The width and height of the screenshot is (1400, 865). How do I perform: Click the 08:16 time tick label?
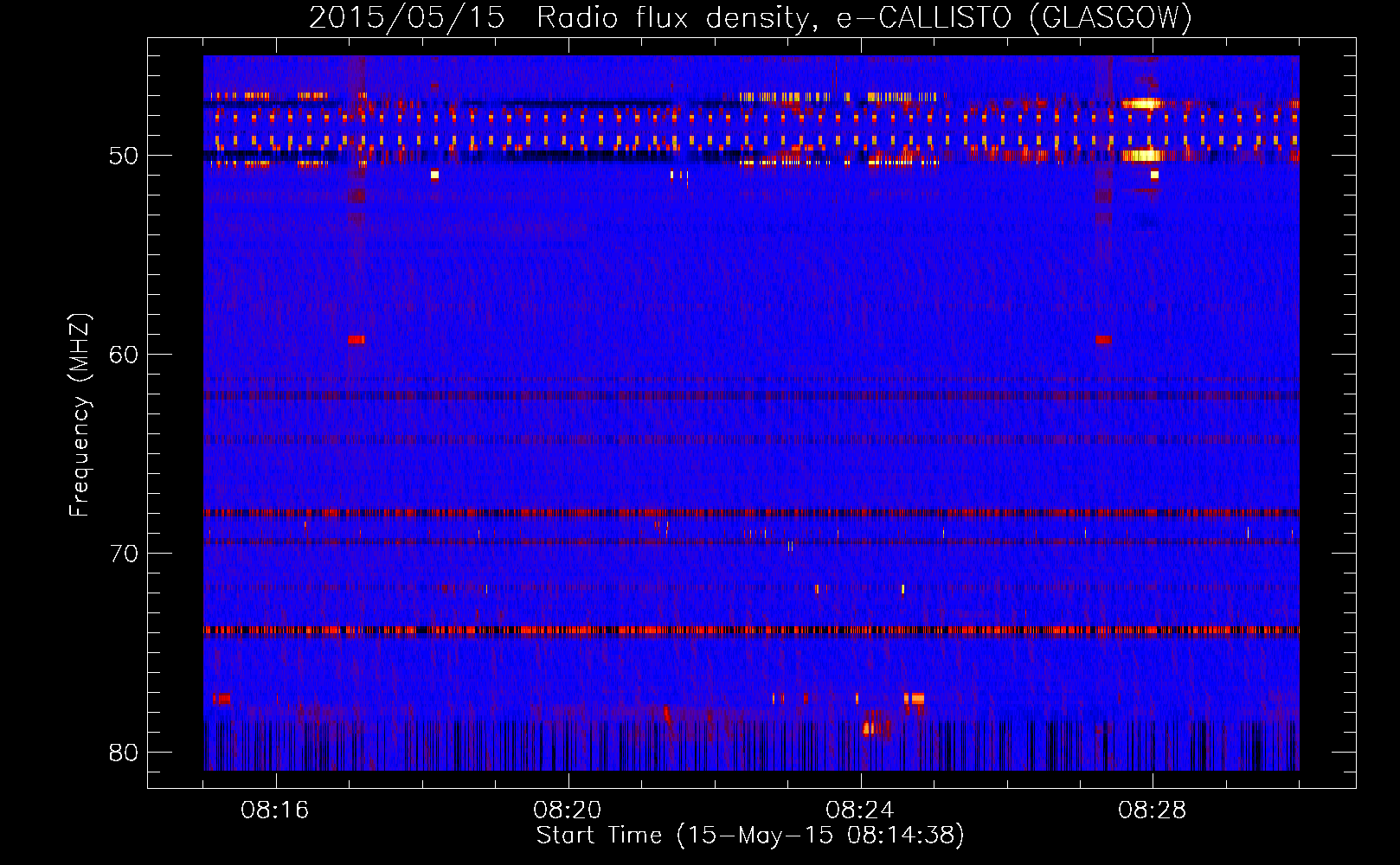pyautogui.click(x=275, y=811)
